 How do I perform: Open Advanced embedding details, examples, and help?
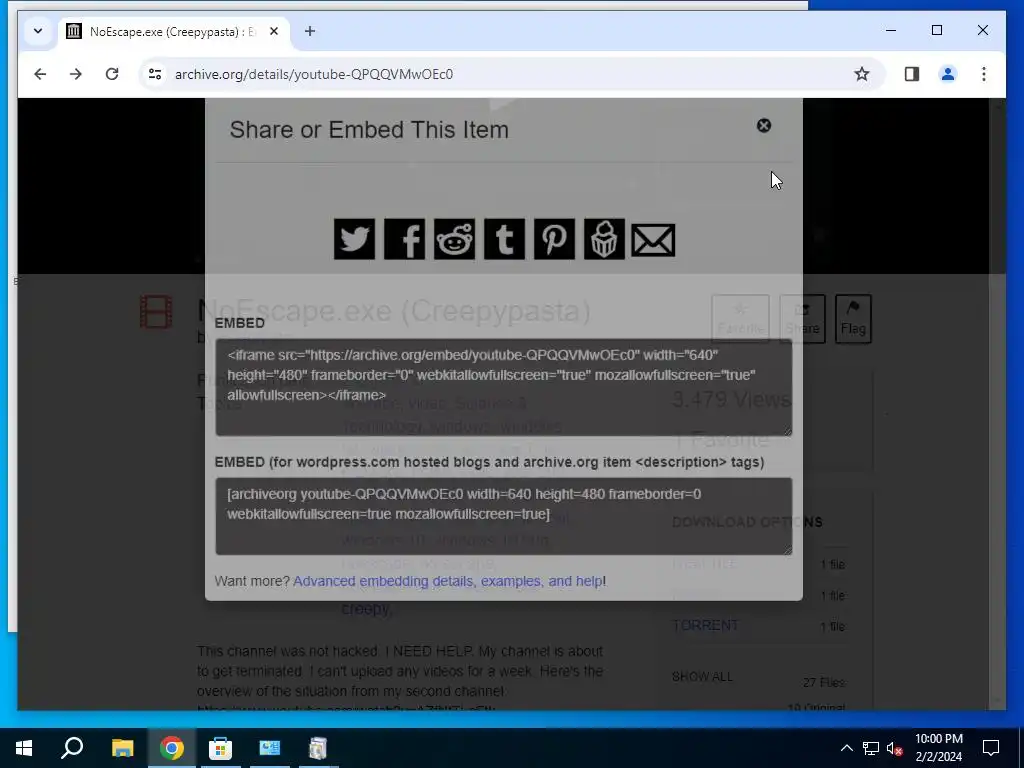(x=447, y=581)
